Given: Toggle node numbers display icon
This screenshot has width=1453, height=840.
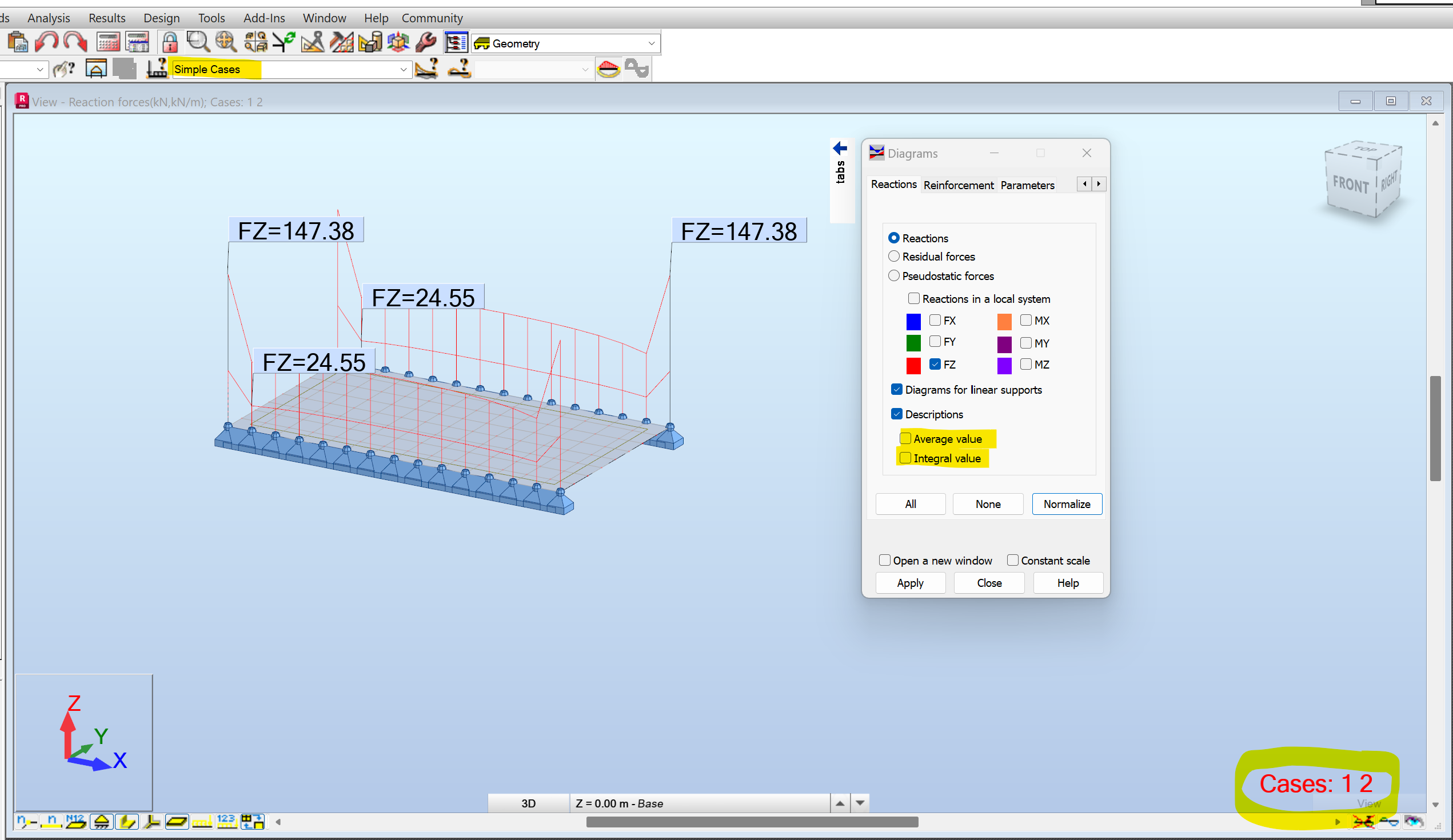Looking at the screenshot, I should [26, 822].
